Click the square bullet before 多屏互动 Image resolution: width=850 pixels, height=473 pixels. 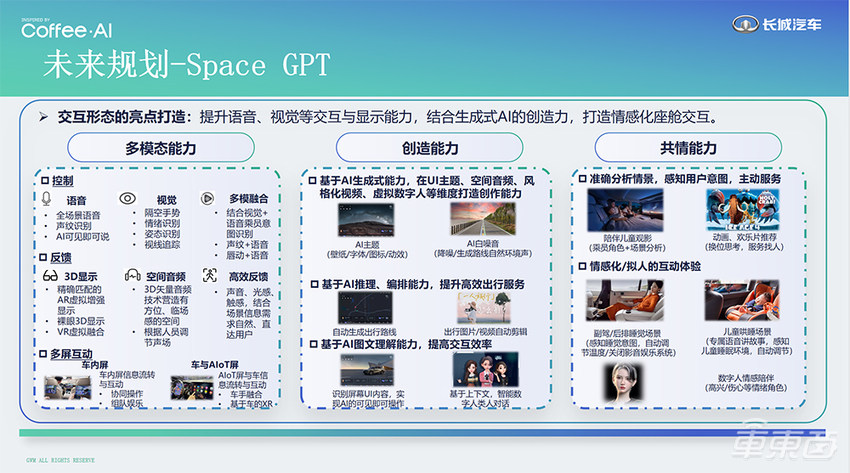[43, 354]
